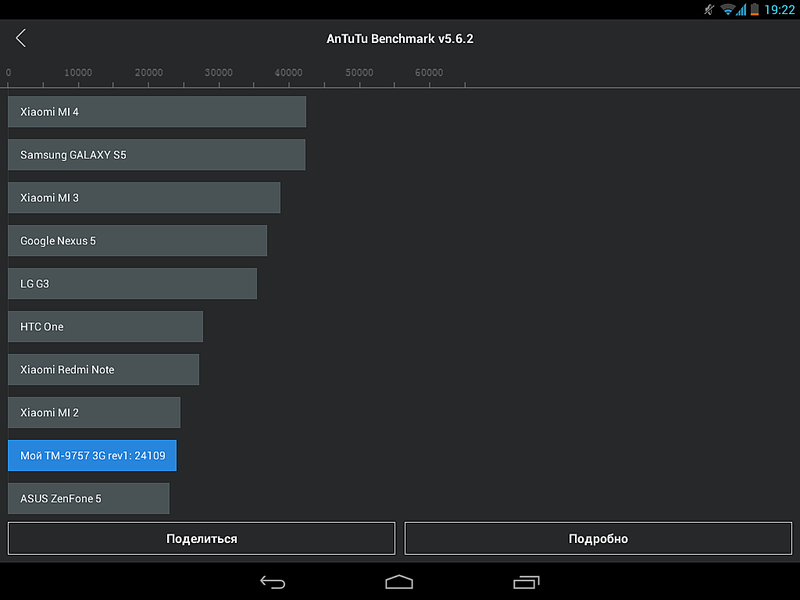
Task: Select the Google Nexus 5 result
Action: (137, 240)
